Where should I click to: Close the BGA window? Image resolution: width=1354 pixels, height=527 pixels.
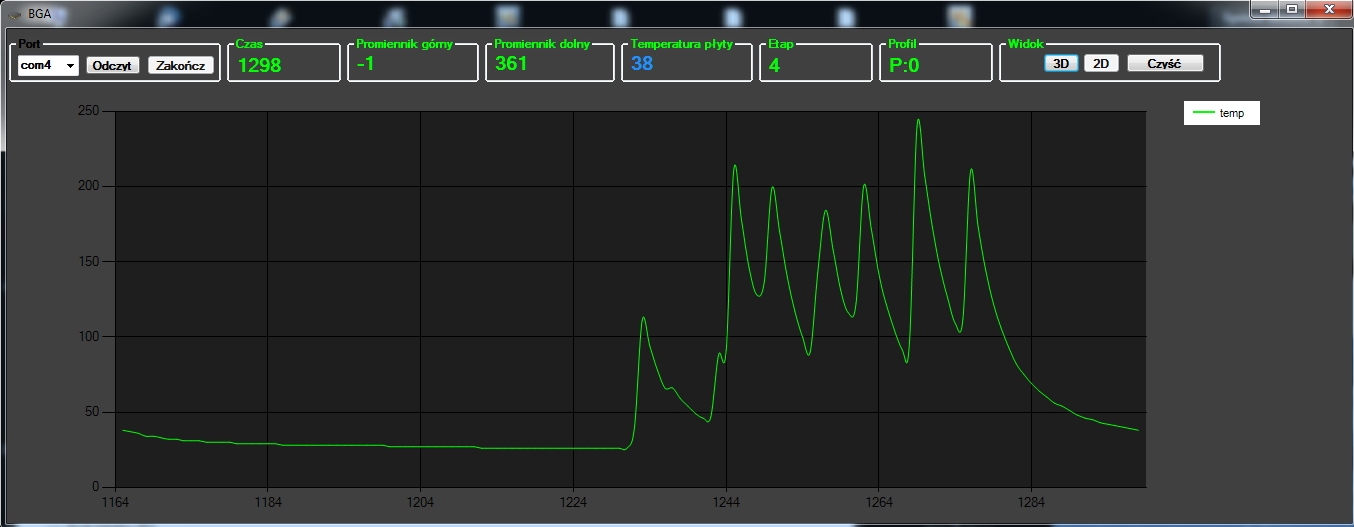point(1328,9)
